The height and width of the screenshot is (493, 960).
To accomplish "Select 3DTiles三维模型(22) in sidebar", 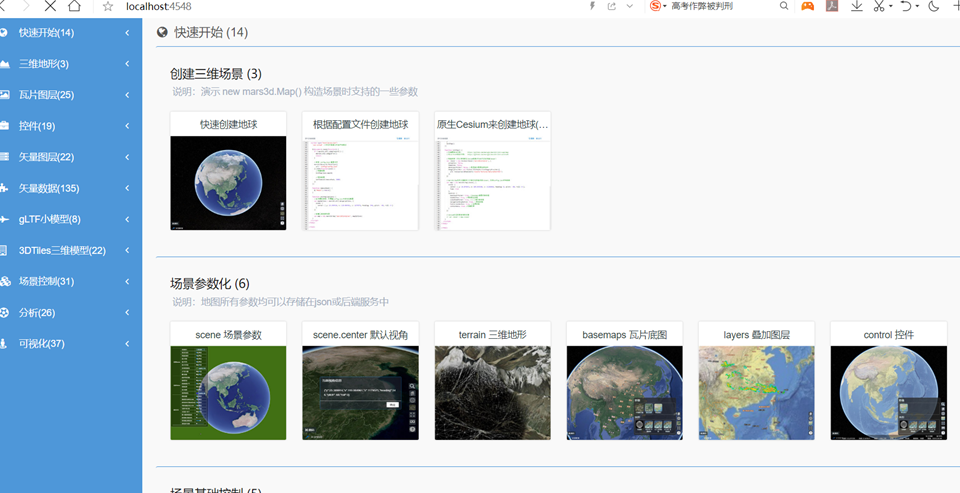I will coord(71,250).
